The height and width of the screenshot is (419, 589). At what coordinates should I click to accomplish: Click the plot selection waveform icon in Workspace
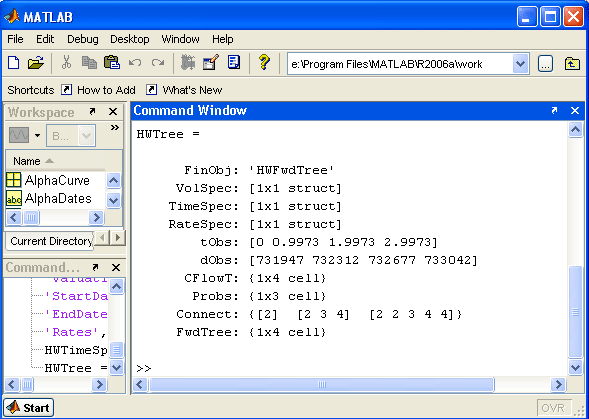pyautogui.click(x=19, y=135)
